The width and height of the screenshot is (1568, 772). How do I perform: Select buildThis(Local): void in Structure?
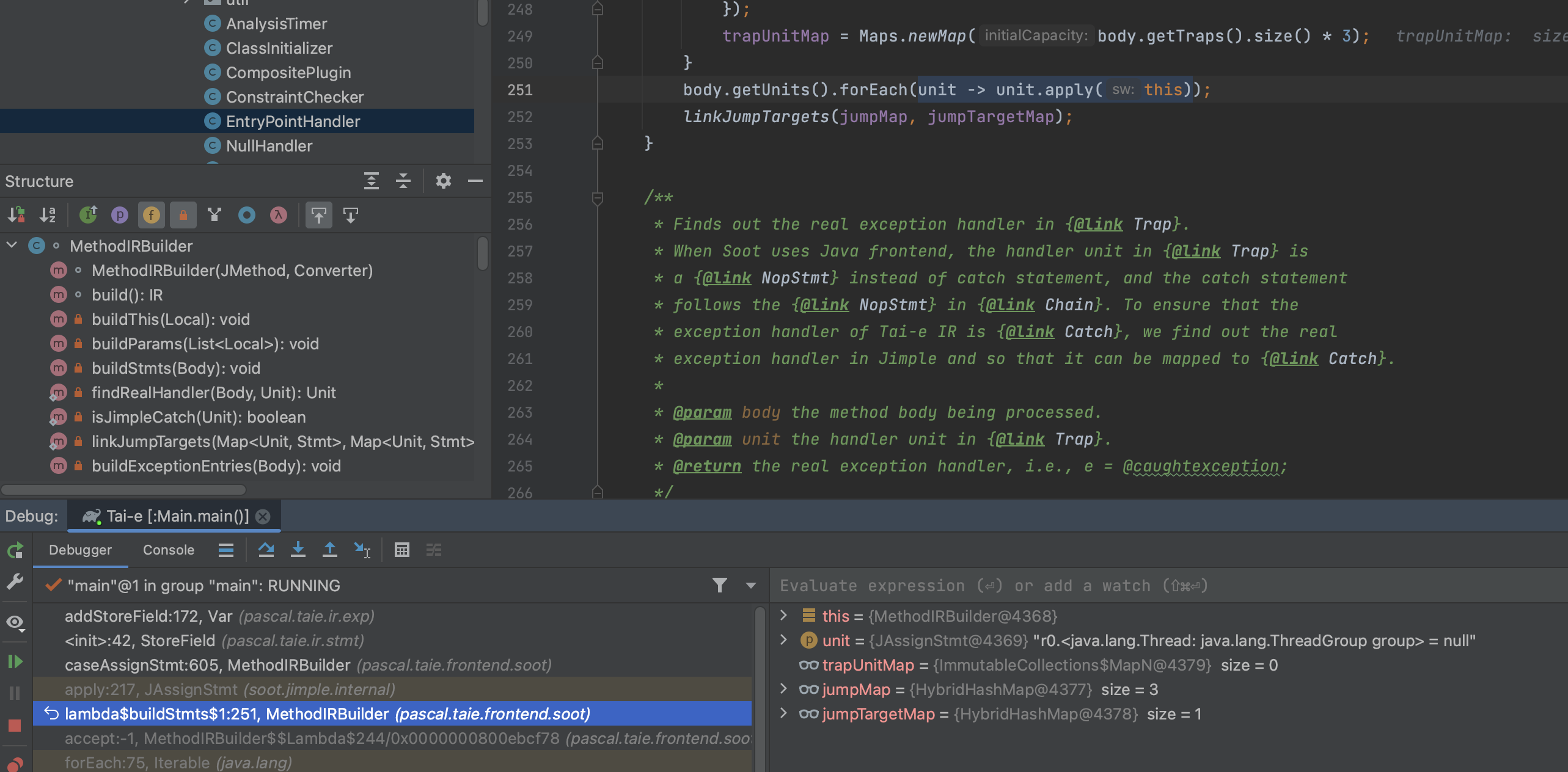tap(170, 319)
